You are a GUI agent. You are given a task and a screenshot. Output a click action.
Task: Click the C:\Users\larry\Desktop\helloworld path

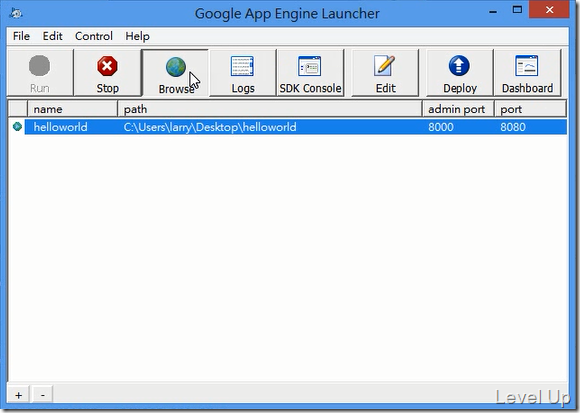210,127
